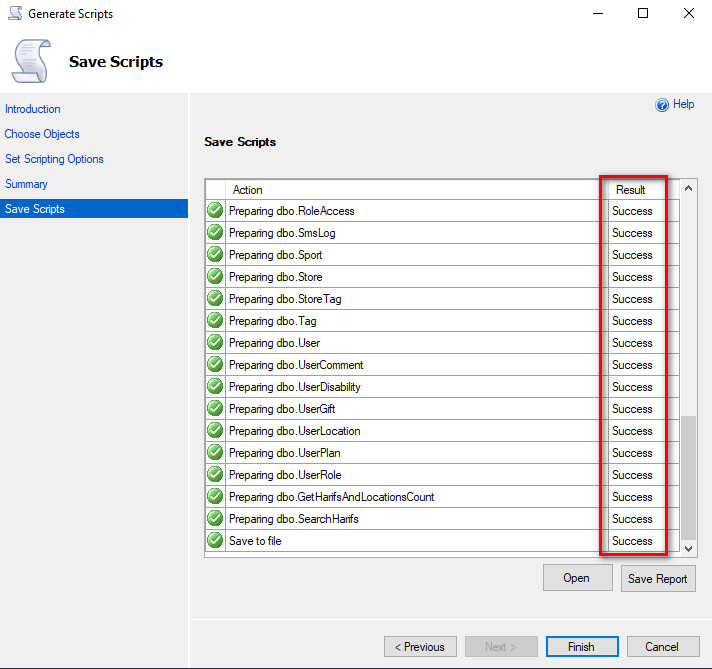Click the success icon beside dbo.SearchHarifs
This screenshot has height=669, width=712.
[215, 518]
